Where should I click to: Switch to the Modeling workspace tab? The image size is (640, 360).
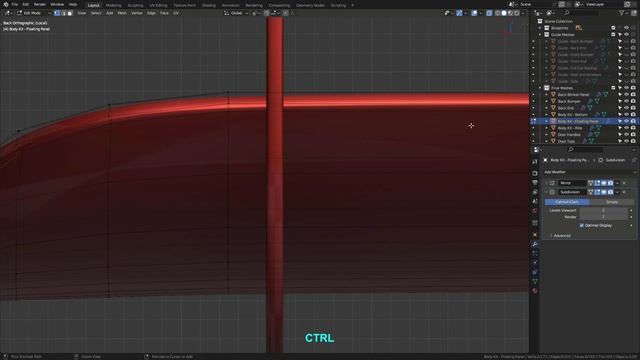[113, 5]
